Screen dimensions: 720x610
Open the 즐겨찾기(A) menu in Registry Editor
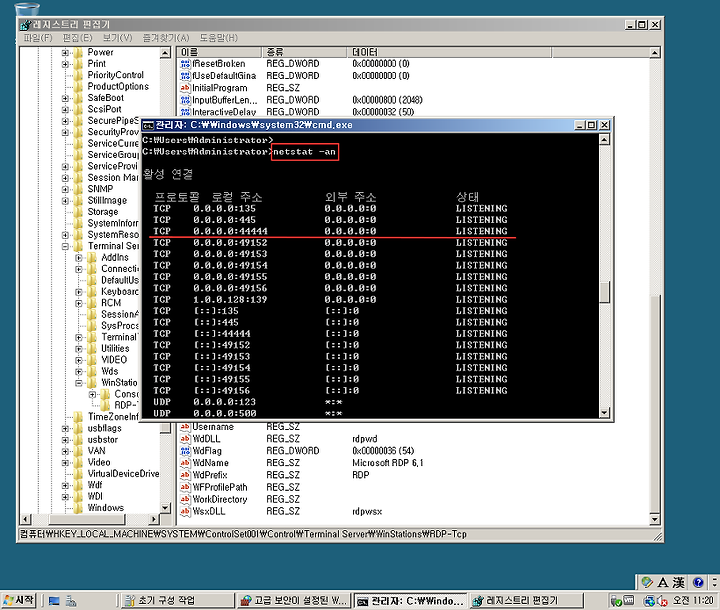point(166,38)
